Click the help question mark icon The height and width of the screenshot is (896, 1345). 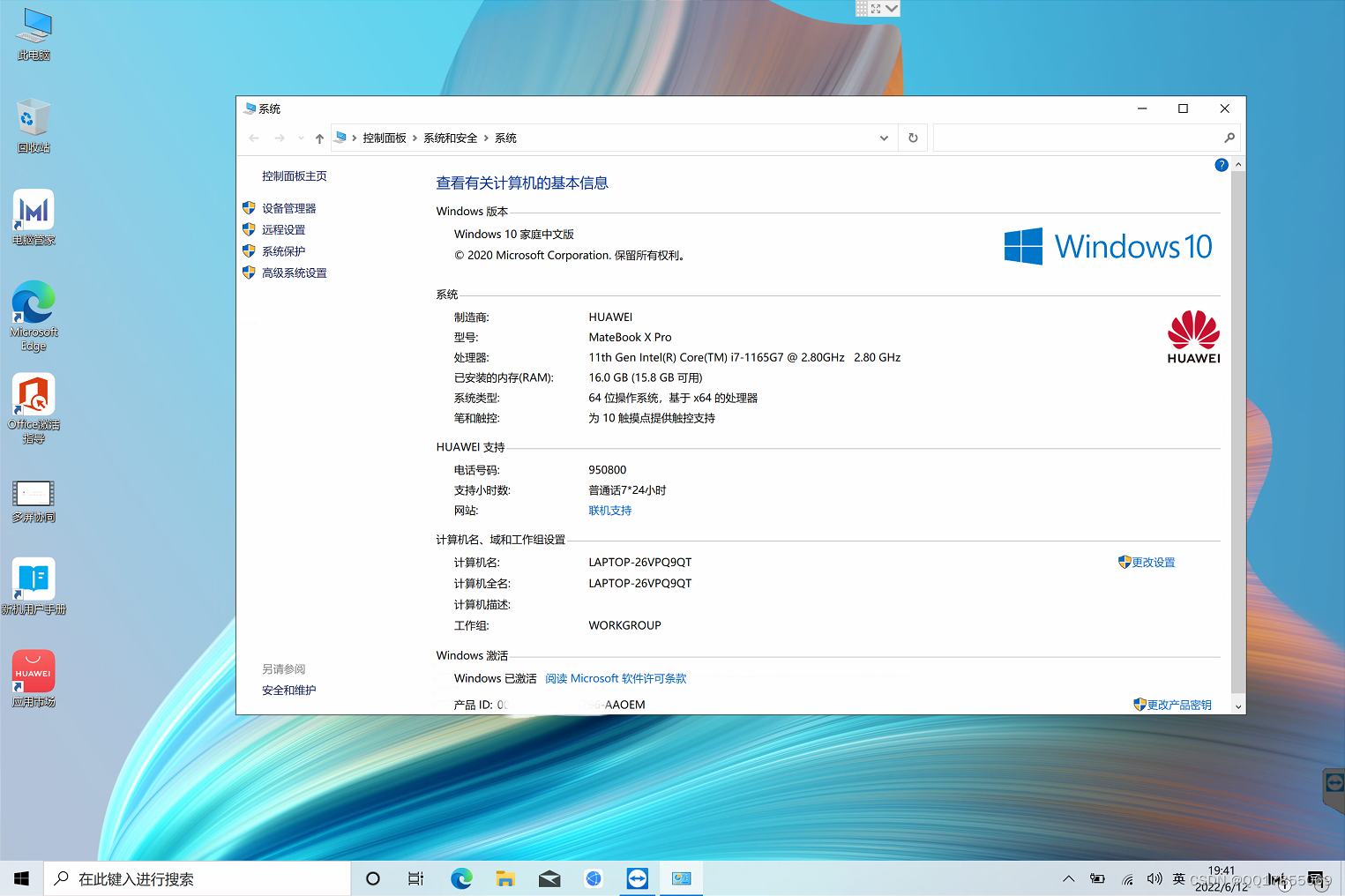(x=1222, y=165)
